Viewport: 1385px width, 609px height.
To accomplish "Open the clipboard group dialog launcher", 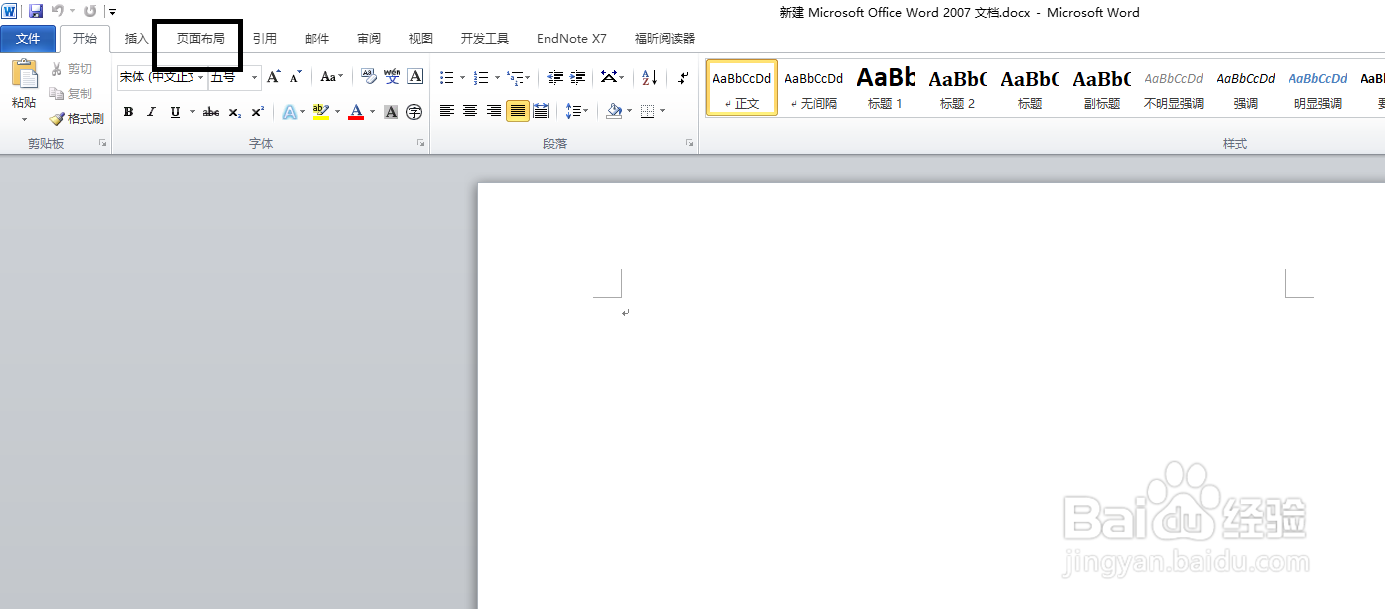I will tap(102, 144).
